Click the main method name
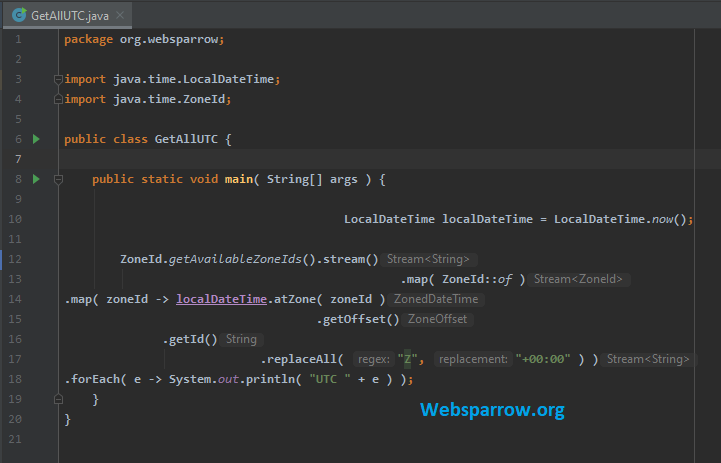721x463 pixels. (239, 179)
